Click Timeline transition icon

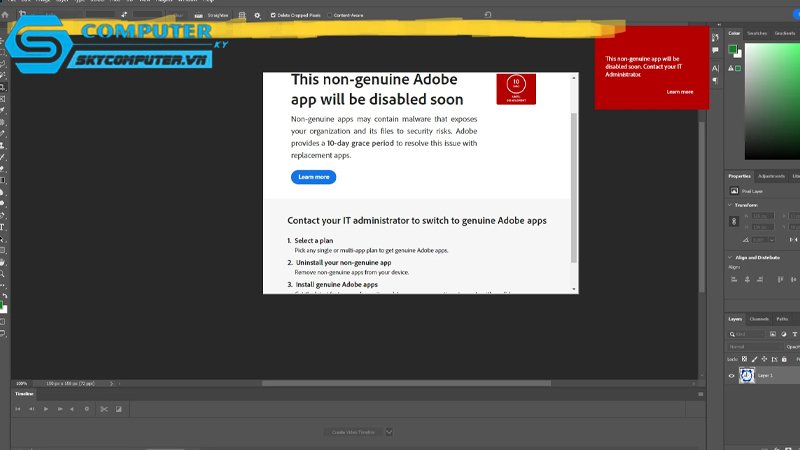pyautogui.click(x=119, y=409)
